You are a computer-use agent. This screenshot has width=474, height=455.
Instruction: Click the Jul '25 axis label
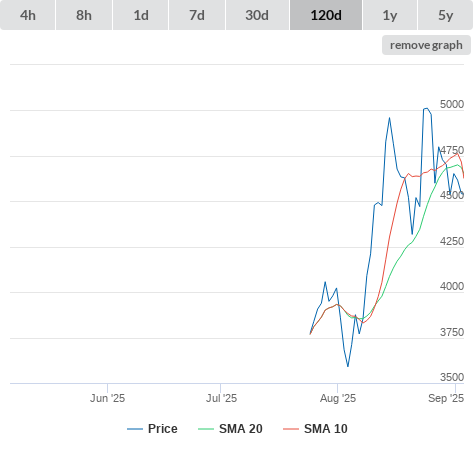(x=221, y=398)
